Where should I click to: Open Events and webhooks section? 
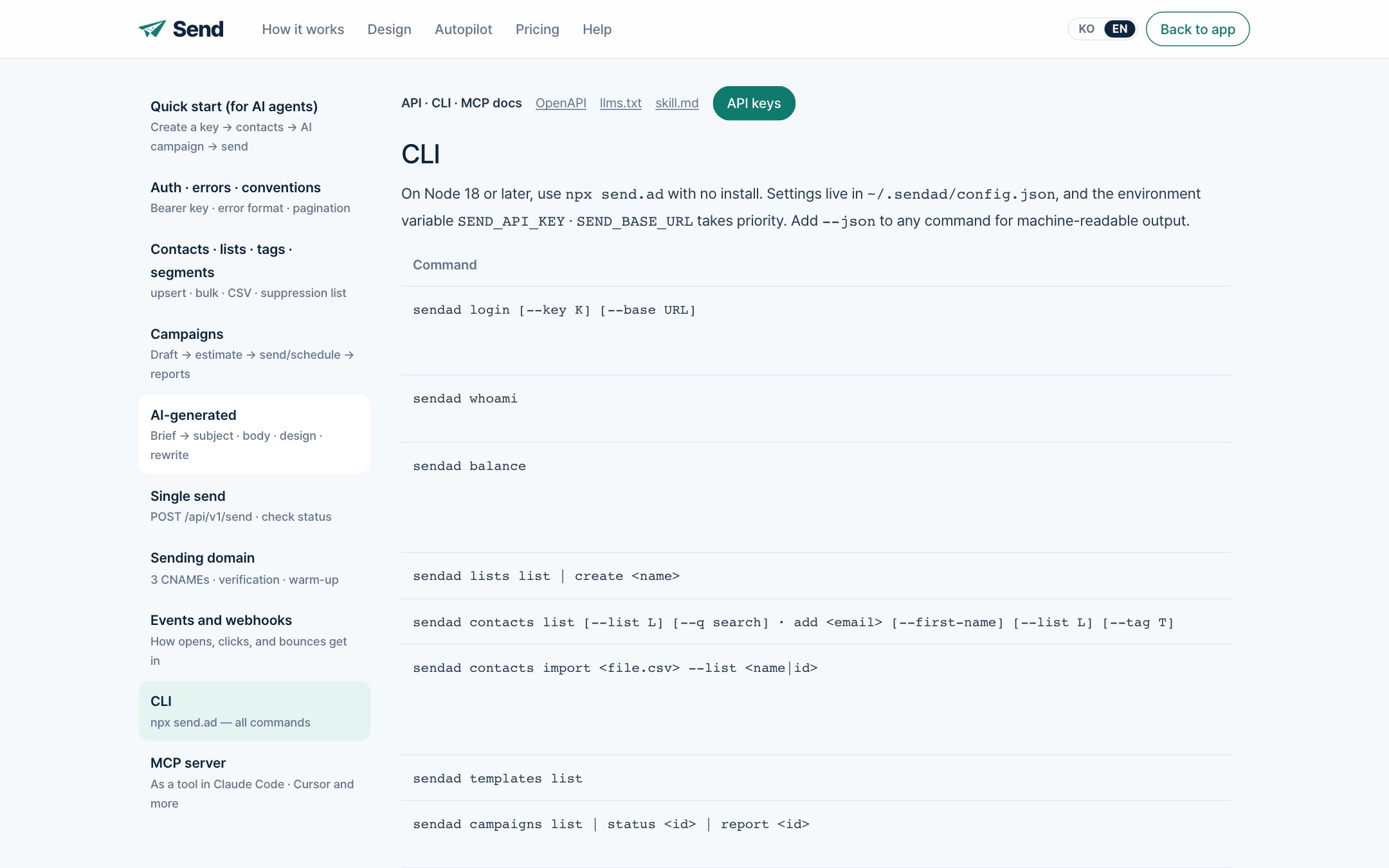tap(255, 639)
